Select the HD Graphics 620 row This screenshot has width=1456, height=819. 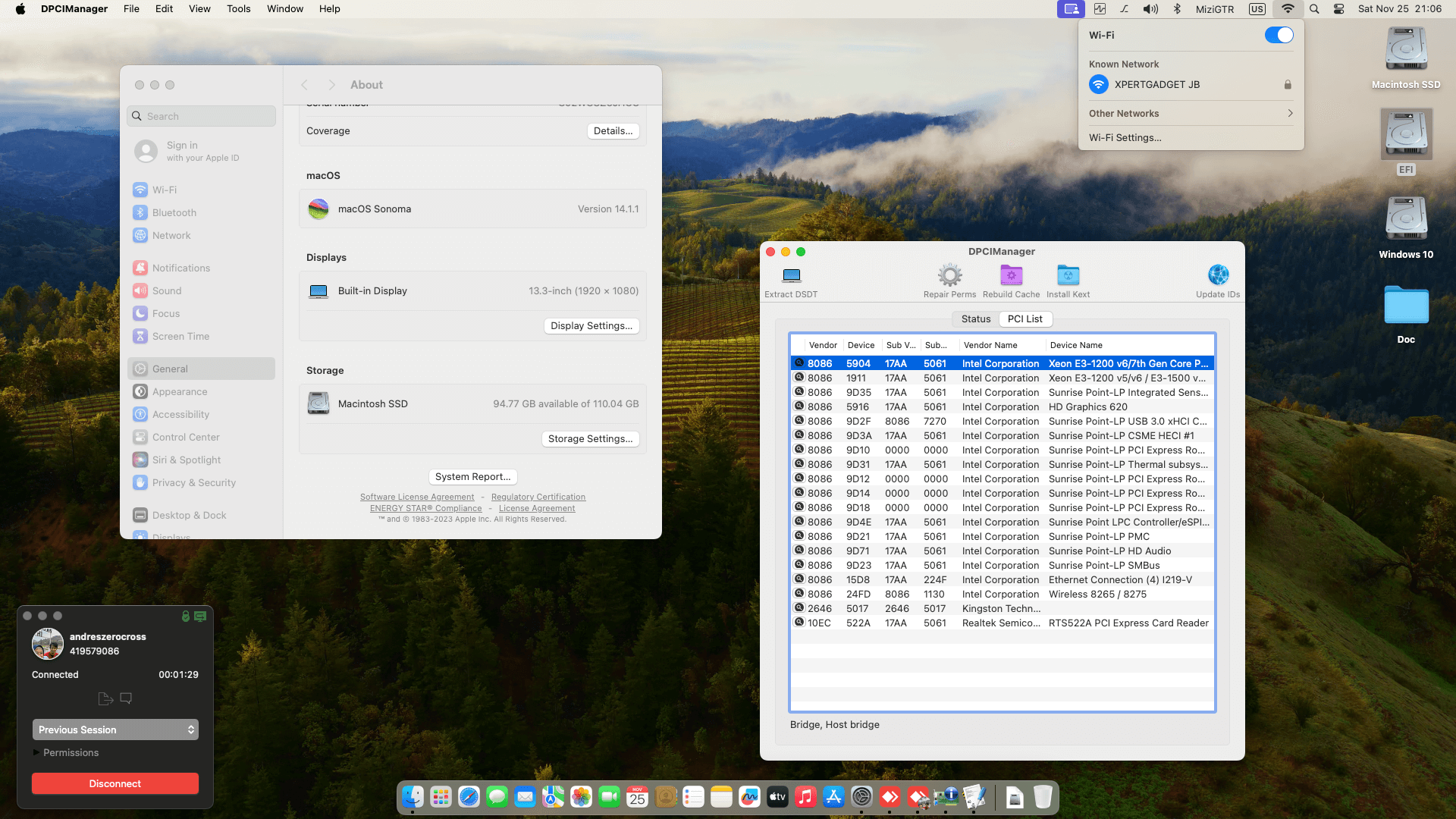click(1003, 407)
